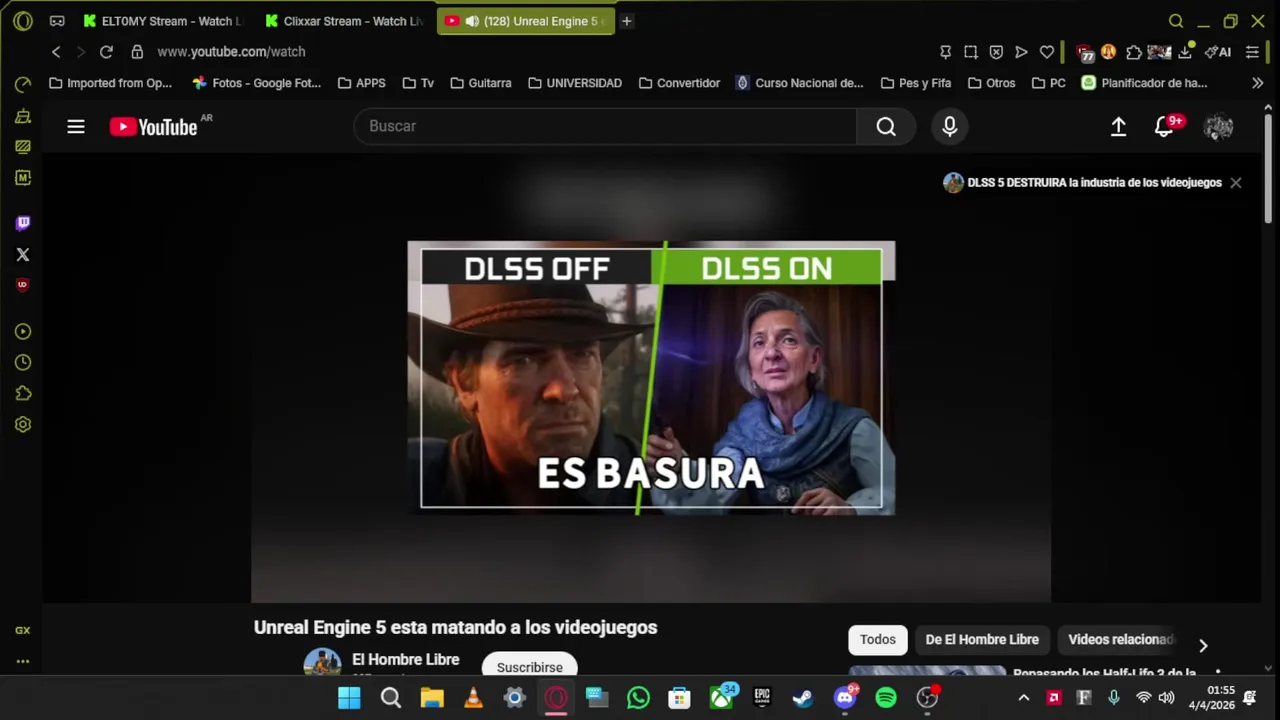Open the Convertidor bookmarks folder
The width and height of the screenshot is (1280, 720).
679,83
